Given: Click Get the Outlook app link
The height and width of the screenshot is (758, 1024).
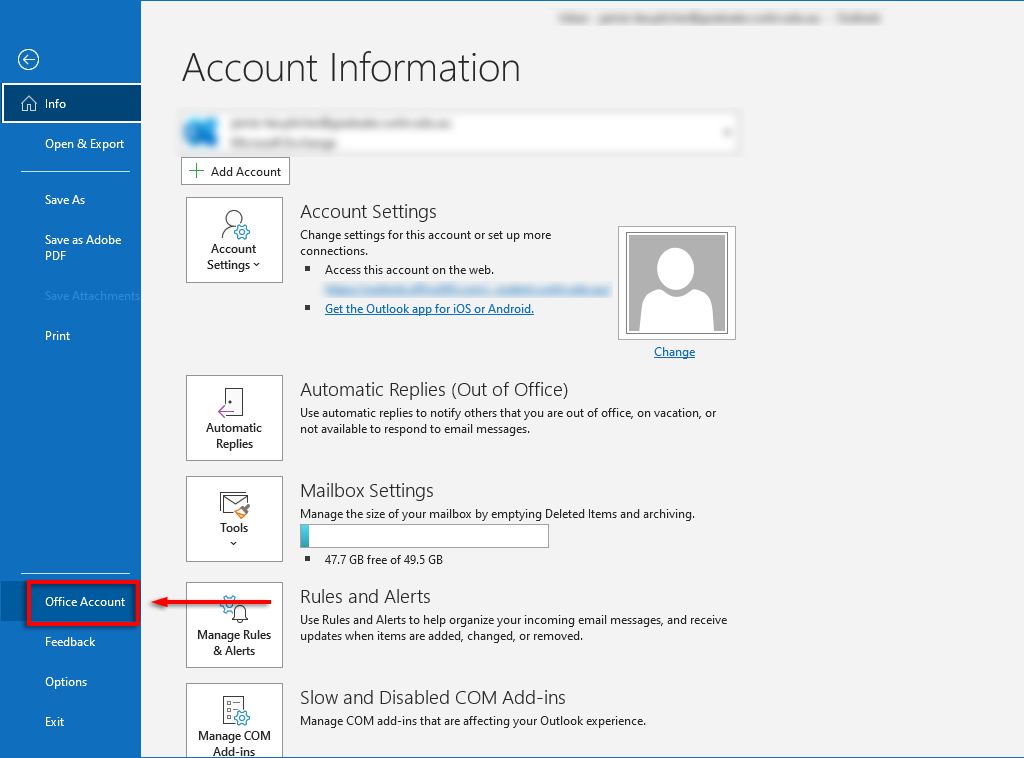Looking at the screenshot, I should [x=429, y=309].
